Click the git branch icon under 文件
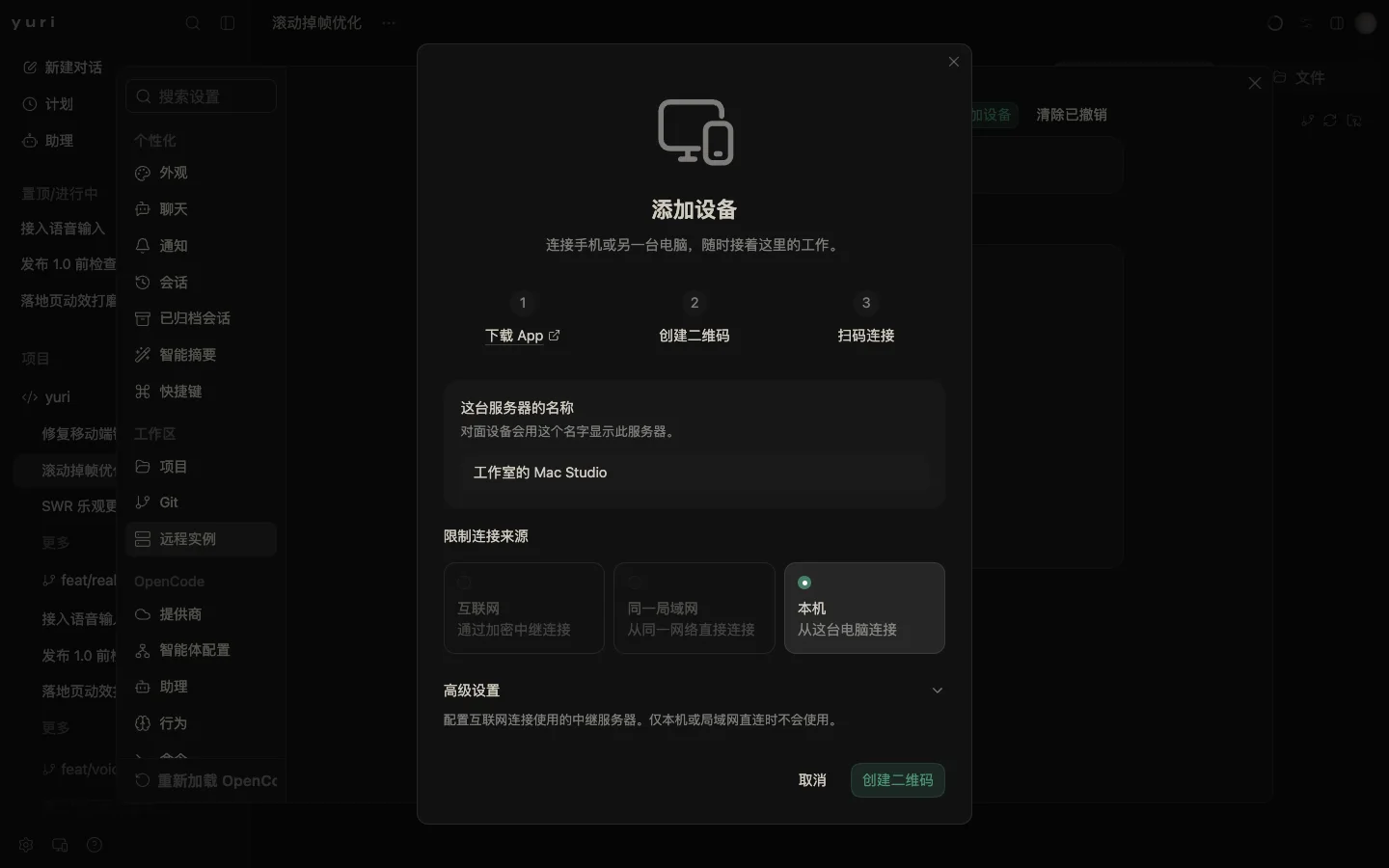The height and width of the screenshot is (868, 1389). (x=1307, y=121)
